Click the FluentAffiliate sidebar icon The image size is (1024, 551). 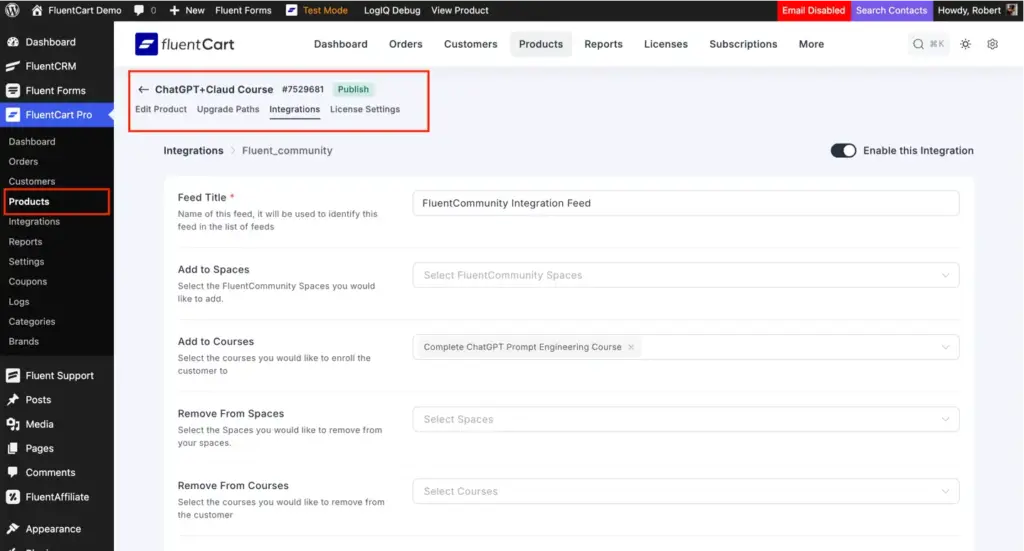[12, 497]
